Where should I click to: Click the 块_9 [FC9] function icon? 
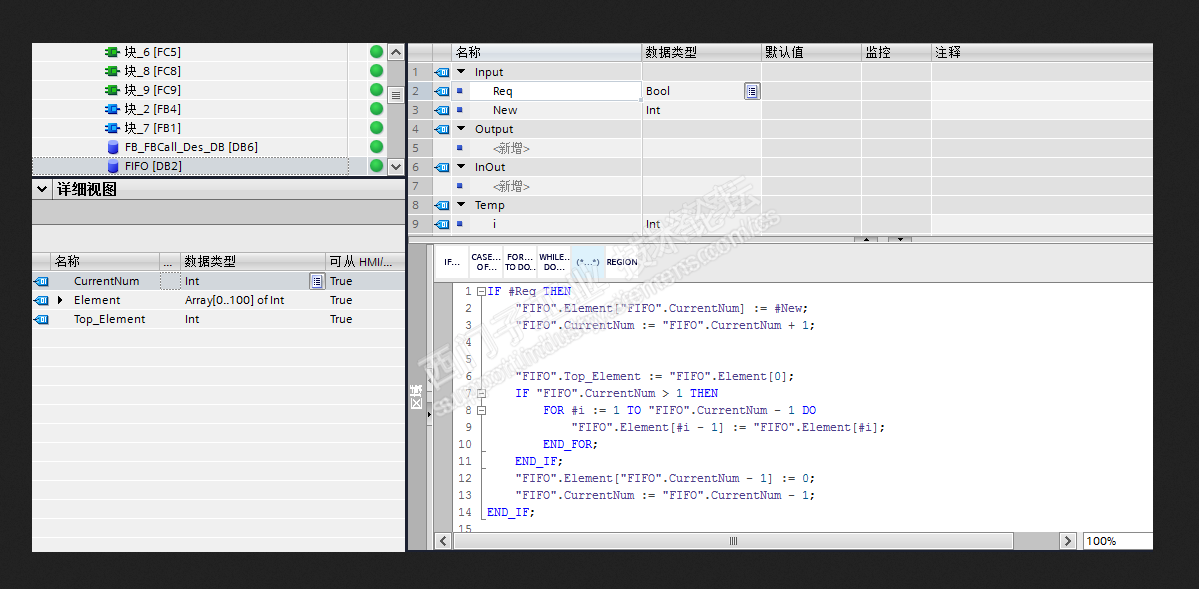pyautogui.click(x=112, y=90)
